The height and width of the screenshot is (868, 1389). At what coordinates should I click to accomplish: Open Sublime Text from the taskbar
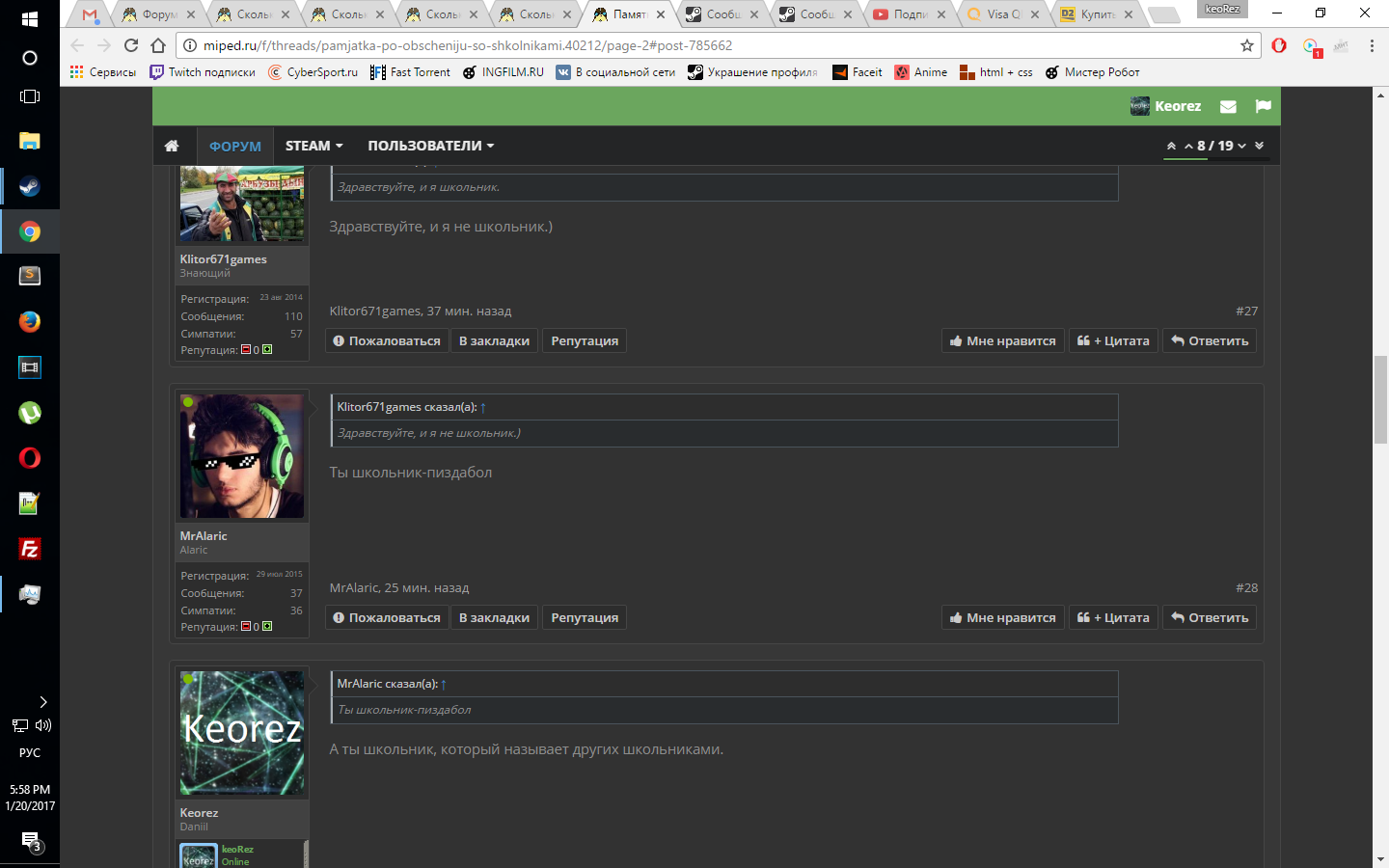click(x=30, y=276)
